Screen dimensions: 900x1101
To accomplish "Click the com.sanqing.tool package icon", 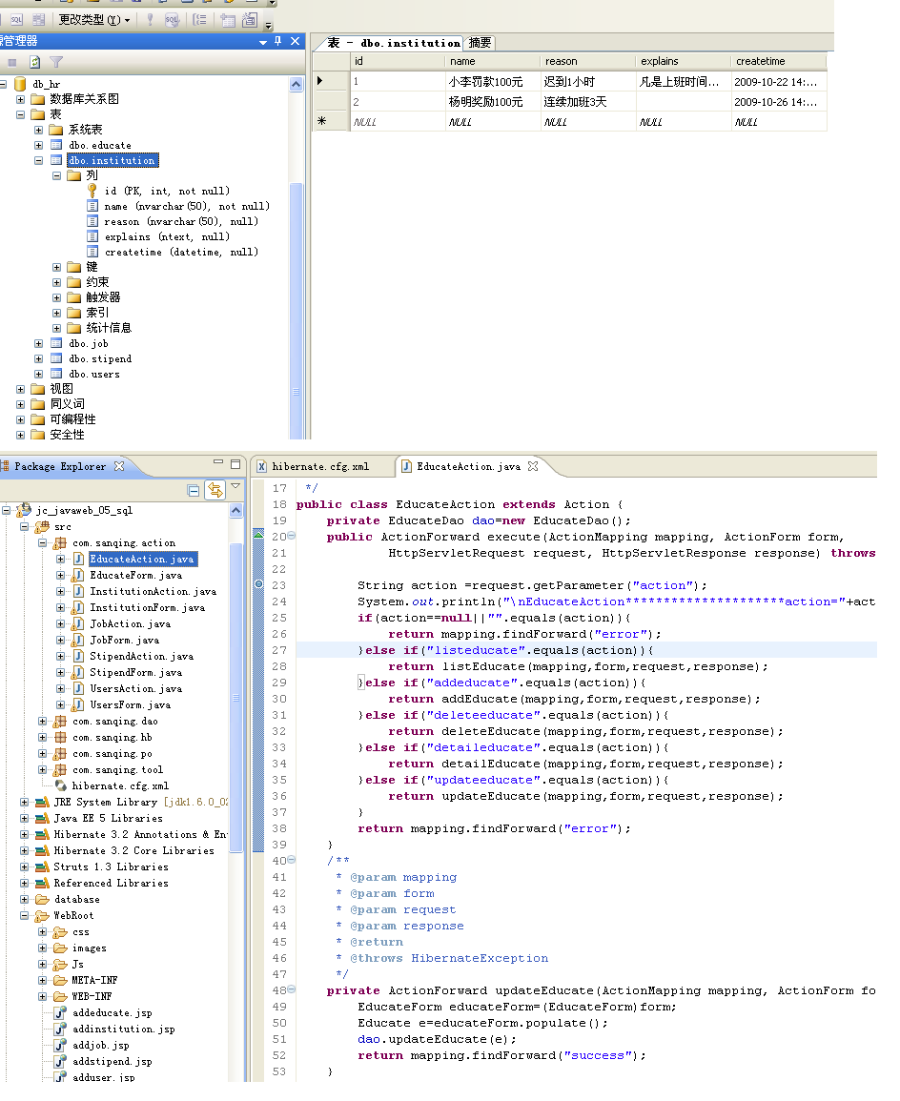I will pyautogui.click(x=61, y=770).
